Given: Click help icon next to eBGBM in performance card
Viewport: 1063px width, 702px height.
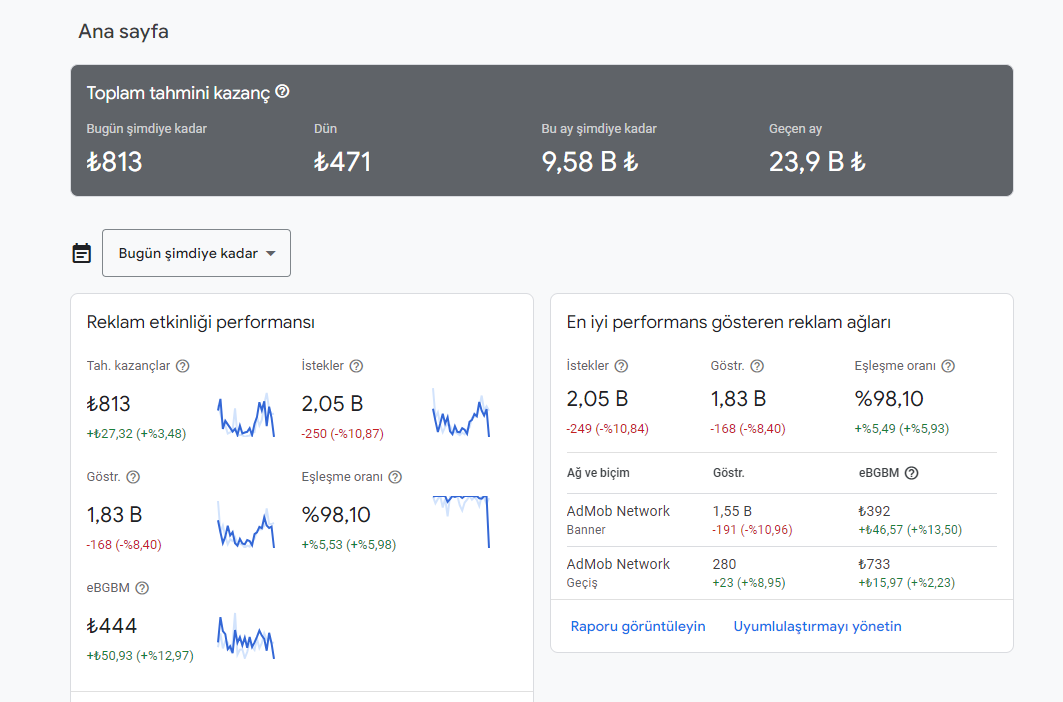Looking at the screenshot, I should [142, 588].
